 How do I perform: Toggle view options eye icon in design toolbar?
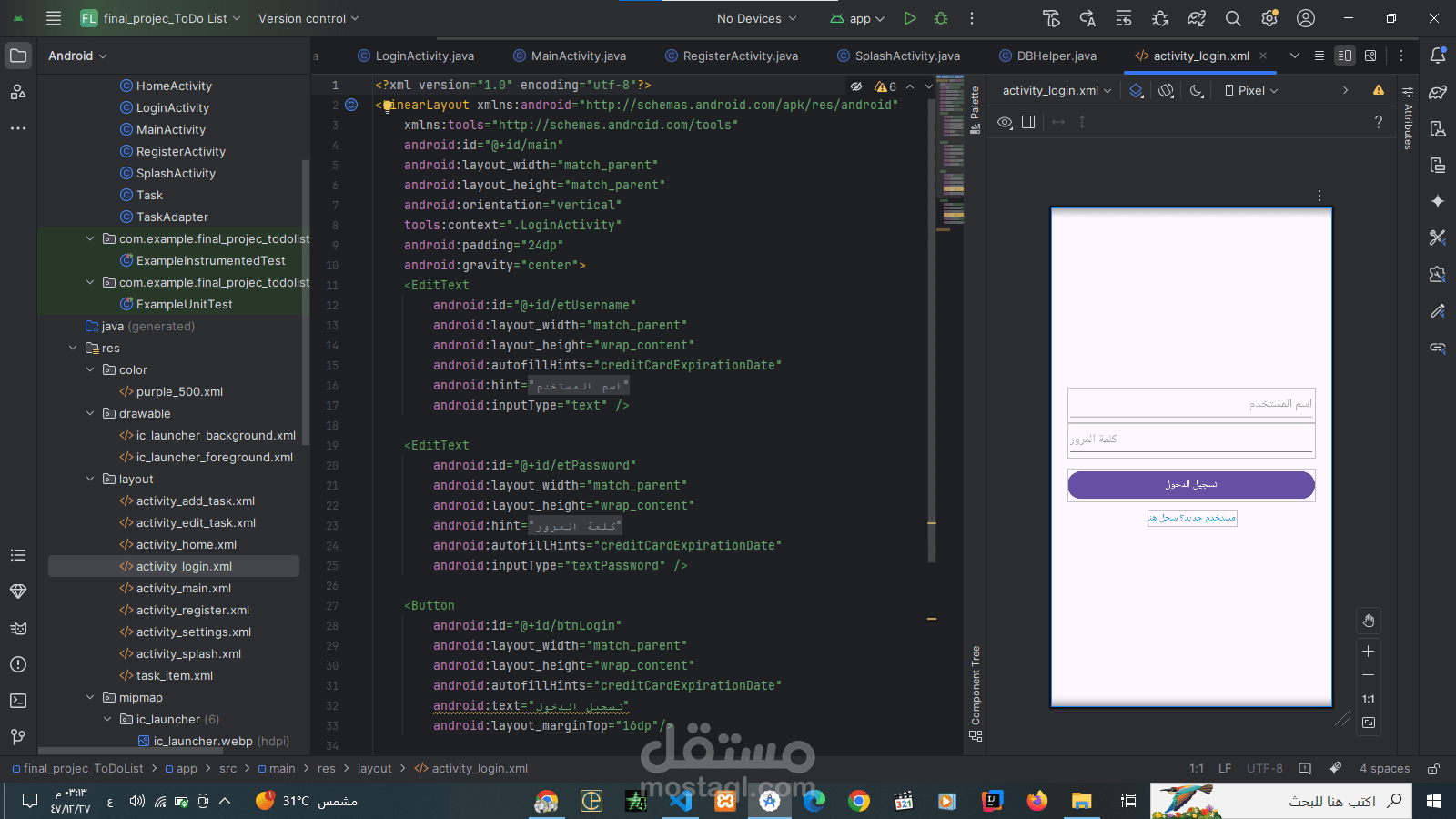click(x=1005, y=122)
